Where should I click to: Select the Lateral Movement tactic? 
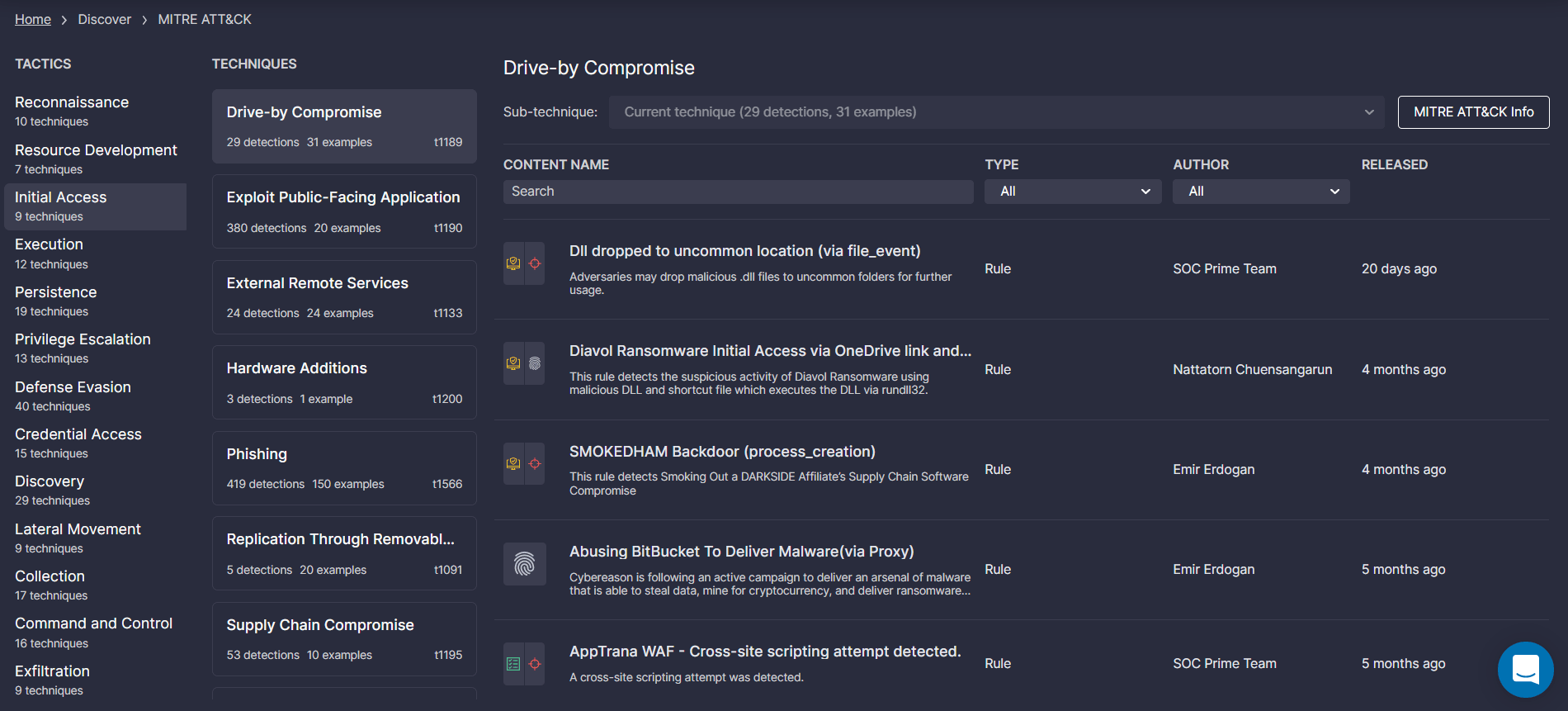point(95,538)
